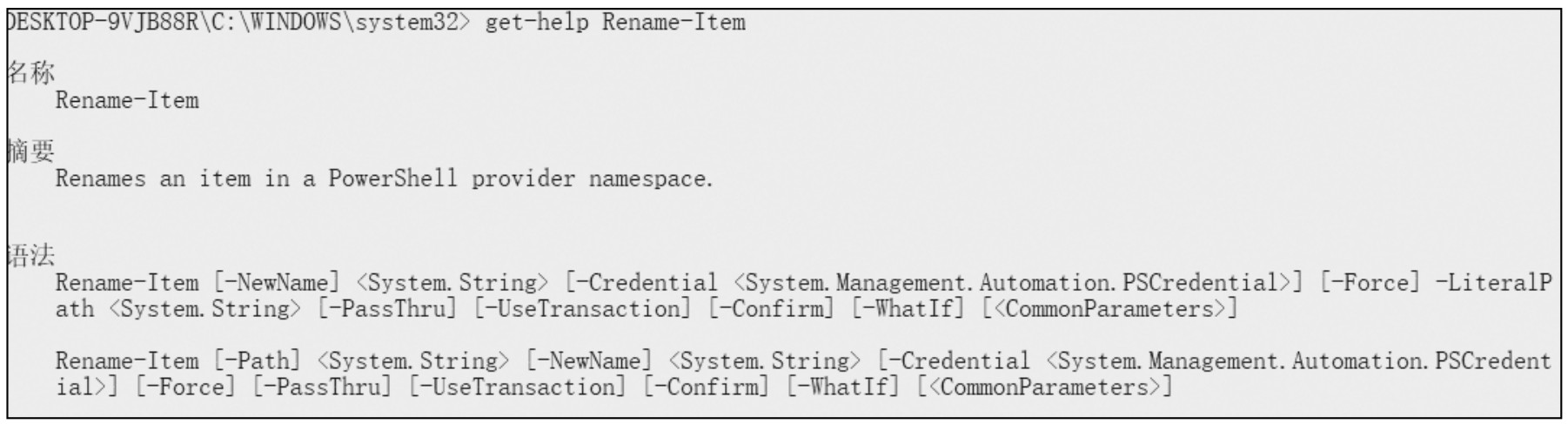Click the word PowerShell in the summary
Image resolution: width=1568 pixels, height=424 pixels.
[x=392, y=178]
